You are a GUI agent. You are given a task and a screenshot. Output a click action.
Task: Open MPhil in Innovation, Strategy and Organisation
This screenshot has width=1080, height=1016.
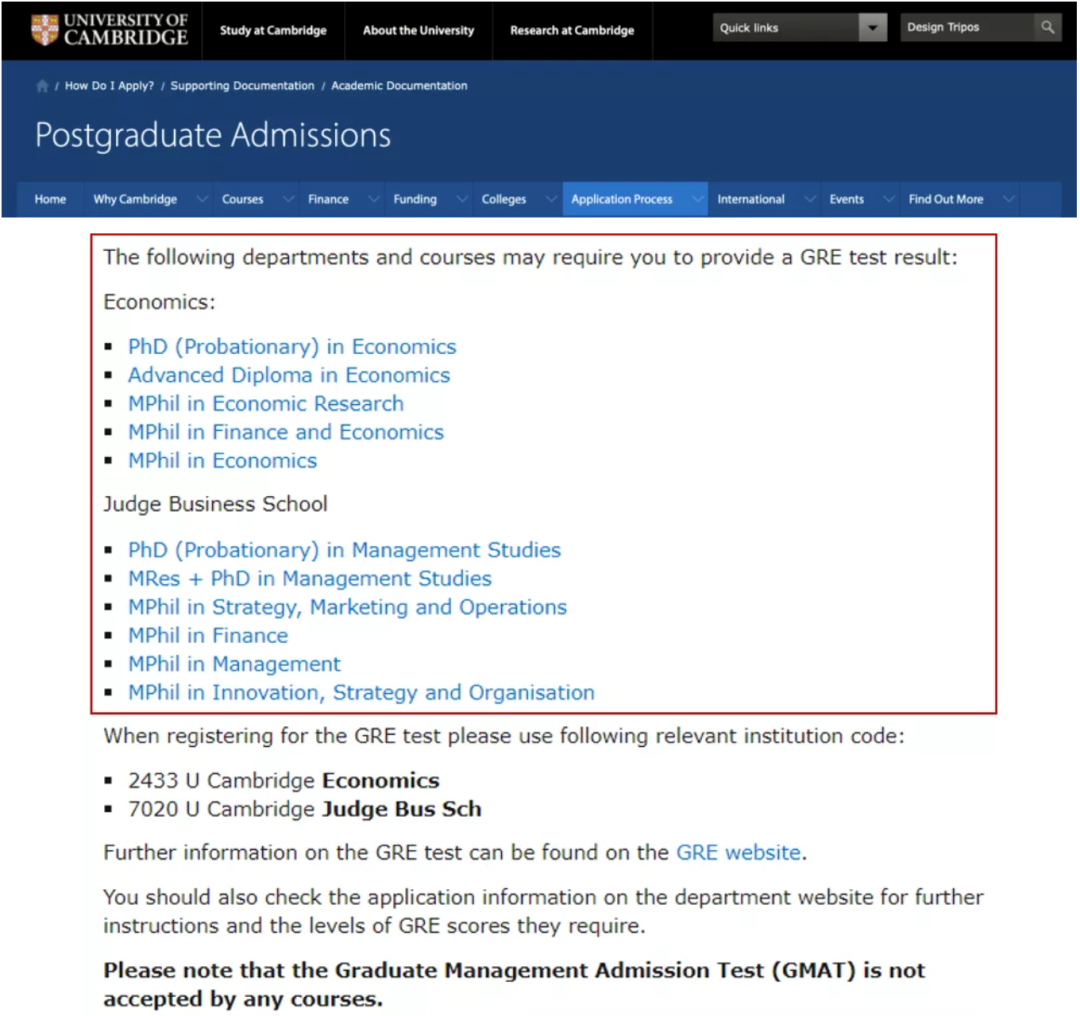tap(361, 693)
